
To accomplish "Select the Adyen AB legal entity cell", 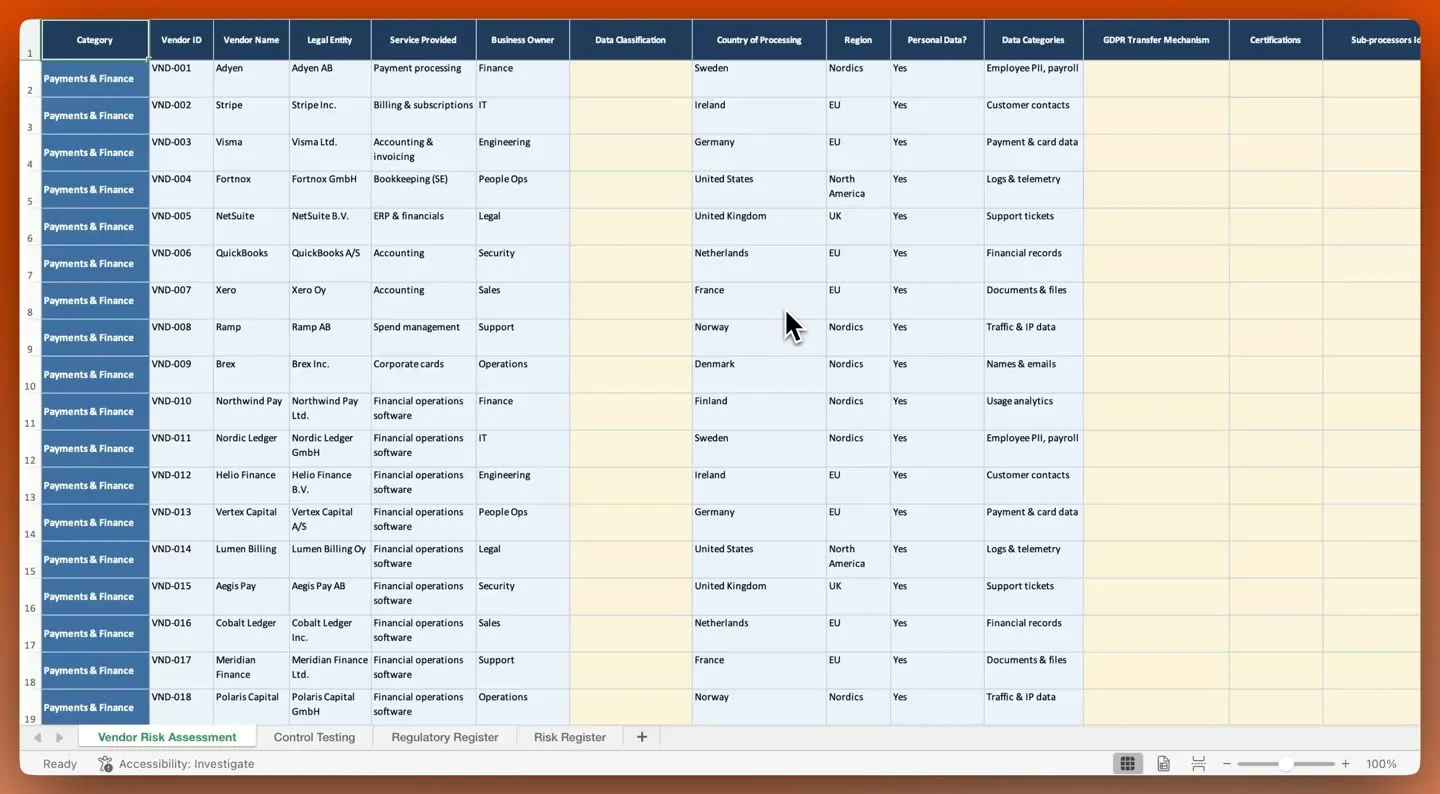I will coord(330,79).
